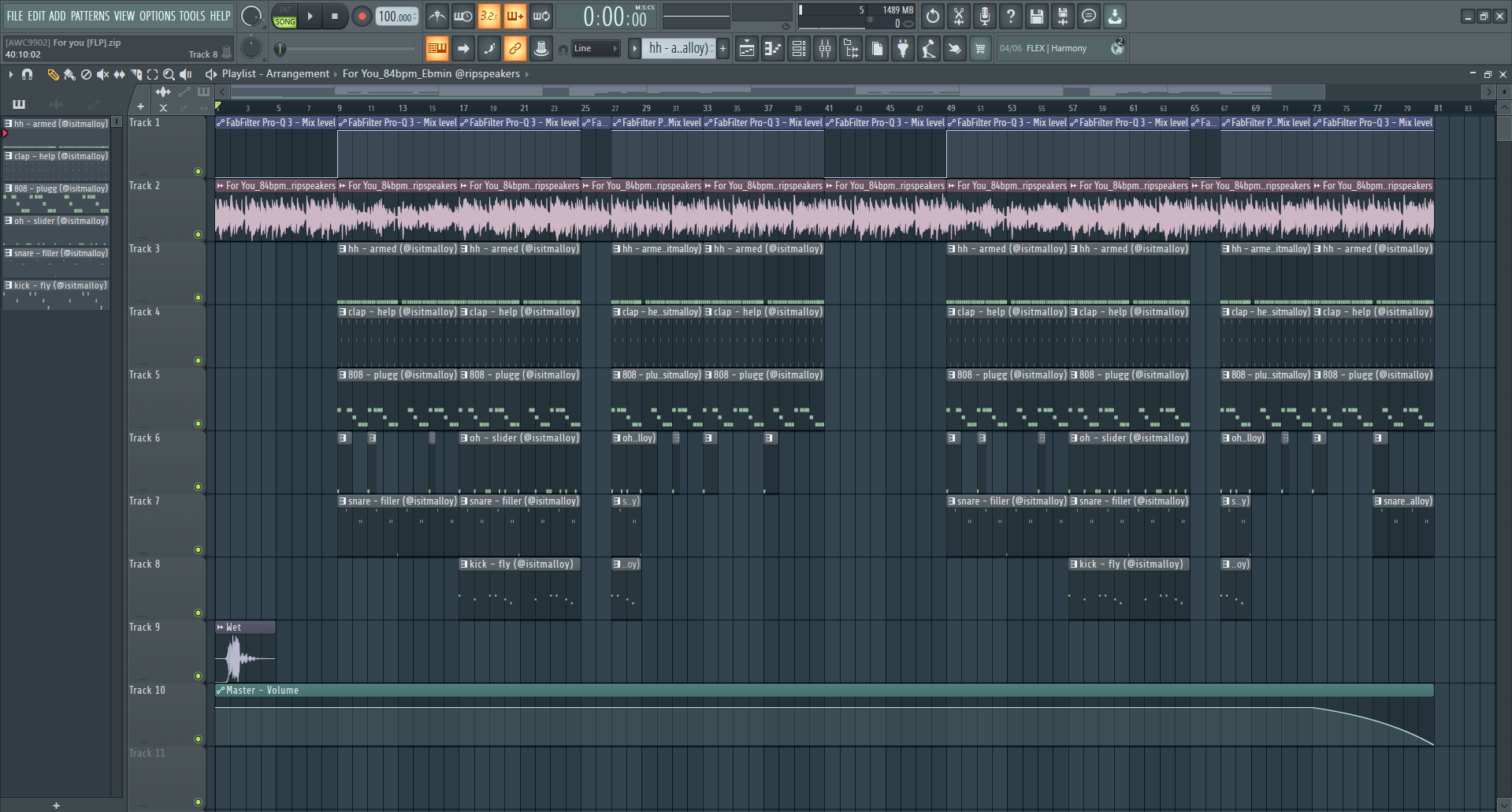The width and height of the screenshot is (1512, 812).
Task: Open the close-all-windows arrow-hand icon
Action: pyautogui.click(x=955, y=49)
